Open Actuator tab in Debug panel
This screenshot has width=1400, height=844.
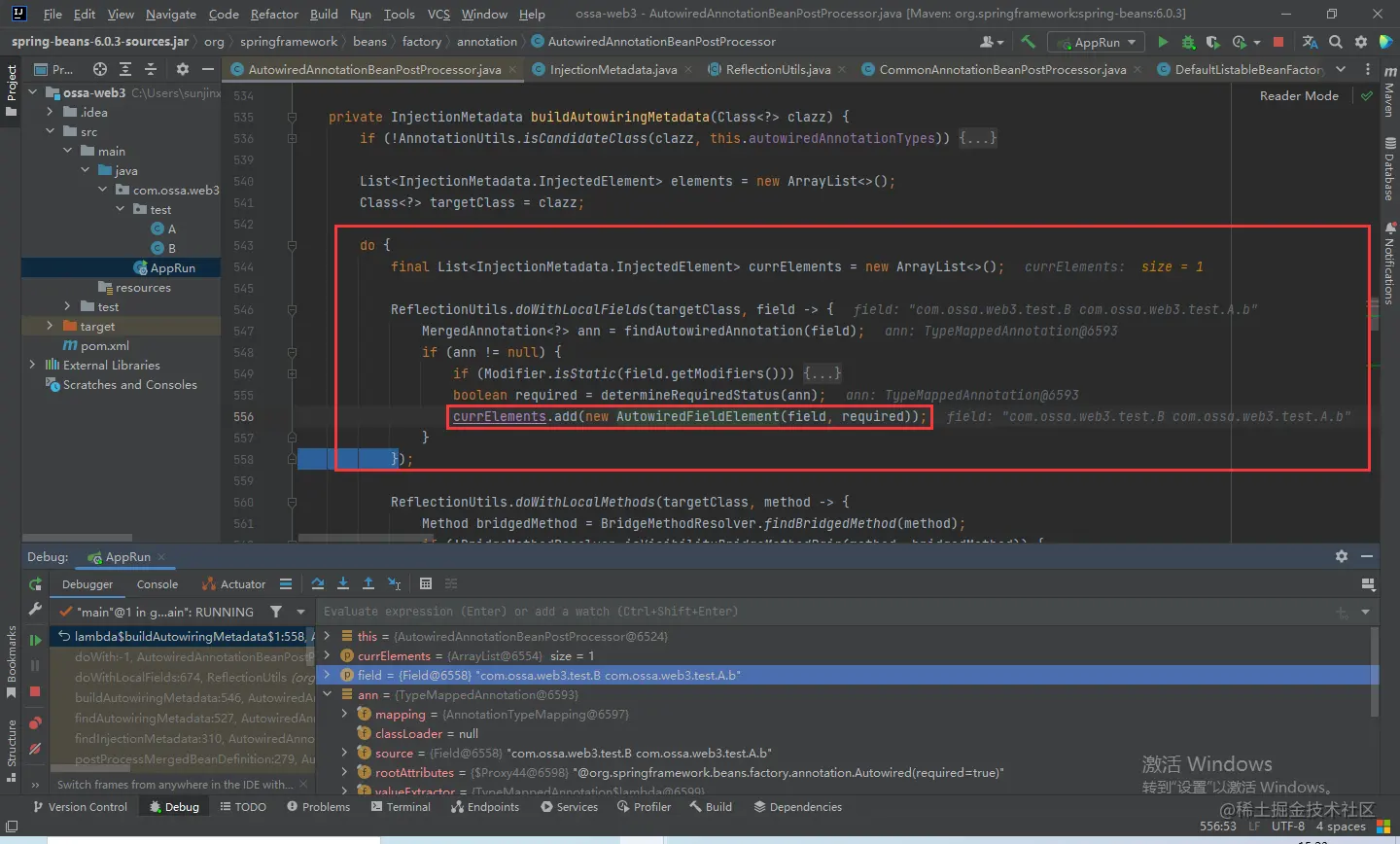click(x=233, y=584)
